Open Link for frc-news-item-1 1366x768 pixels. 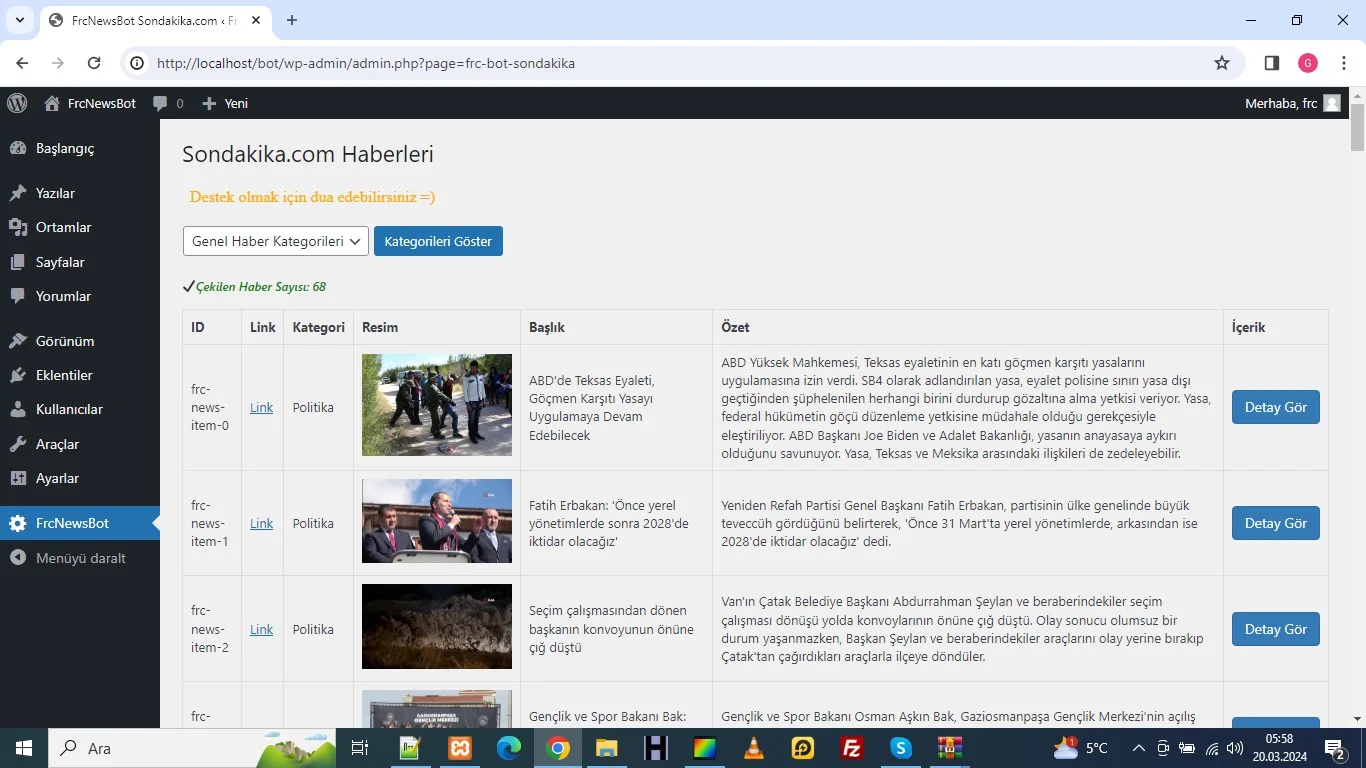261,524
